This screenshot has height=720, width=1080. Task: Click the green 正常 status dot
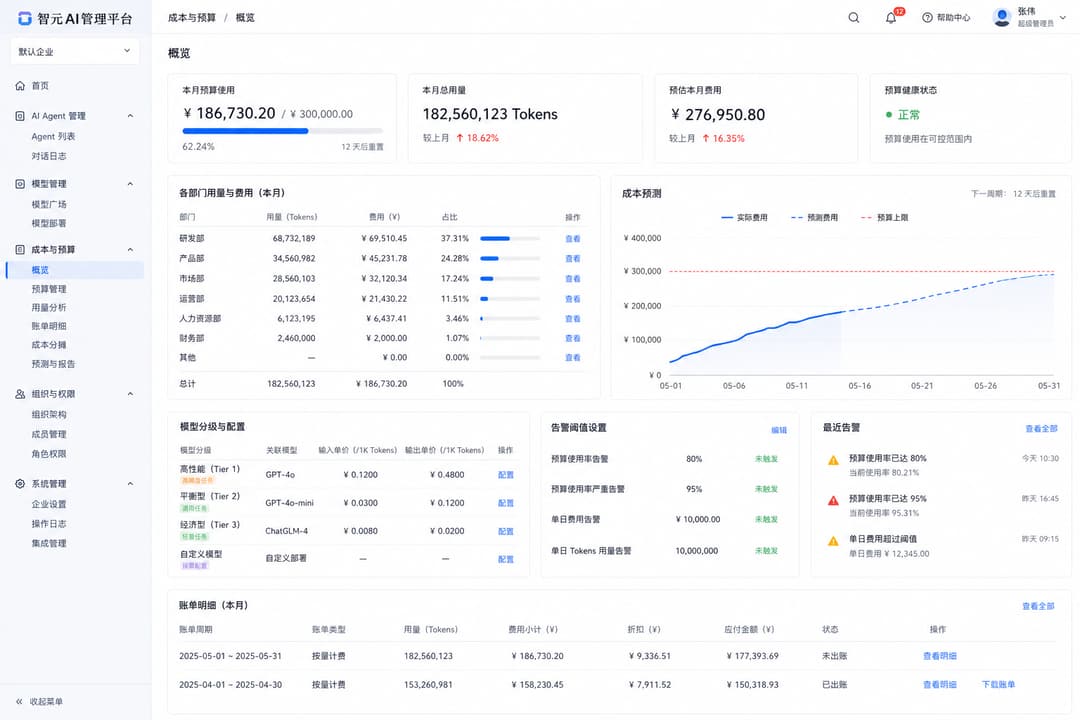click(889, 115)
